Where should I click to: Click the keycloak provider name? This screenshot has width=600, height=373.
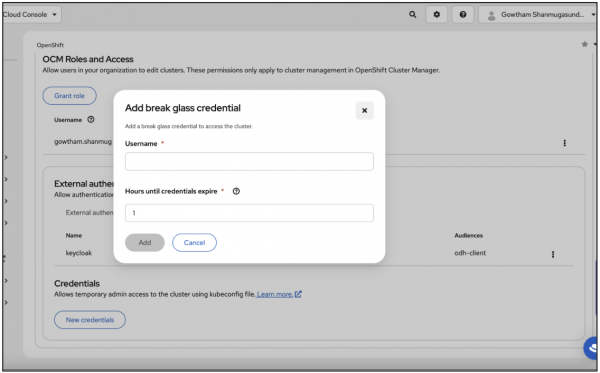(x=79, y=253)
